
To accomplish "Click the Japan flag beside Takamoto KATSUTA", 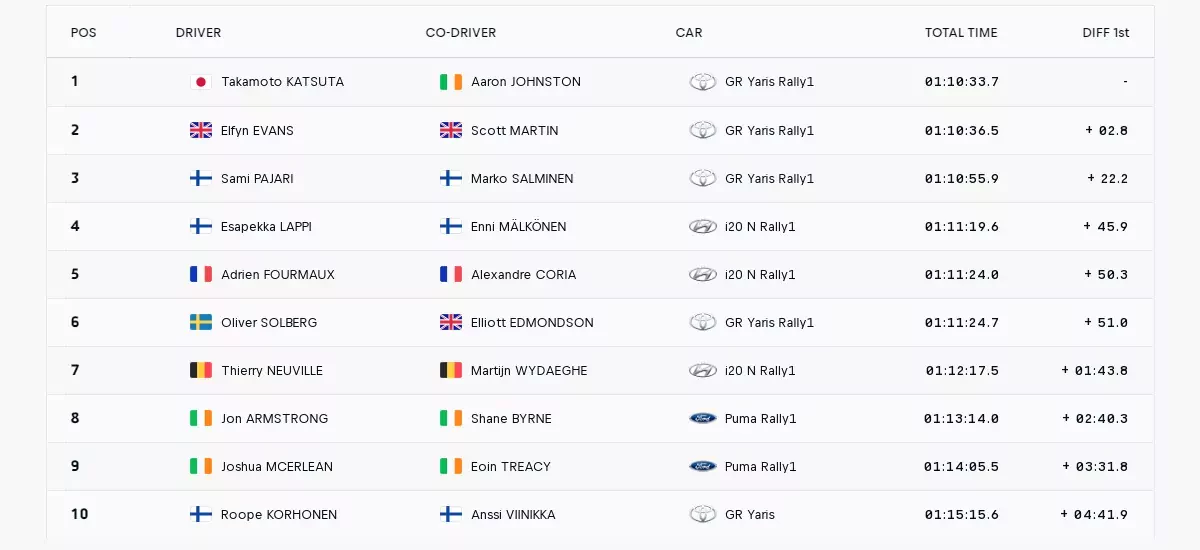I will [x=201, y=82].
